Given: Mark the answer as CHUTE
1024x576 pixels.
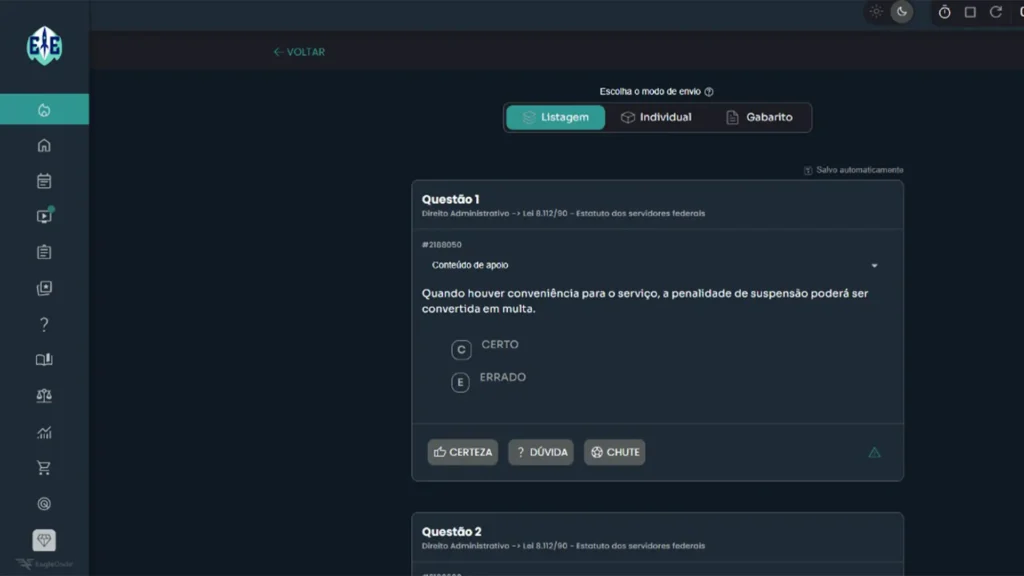Looking at the screenshot, I should tap(614, 452).
